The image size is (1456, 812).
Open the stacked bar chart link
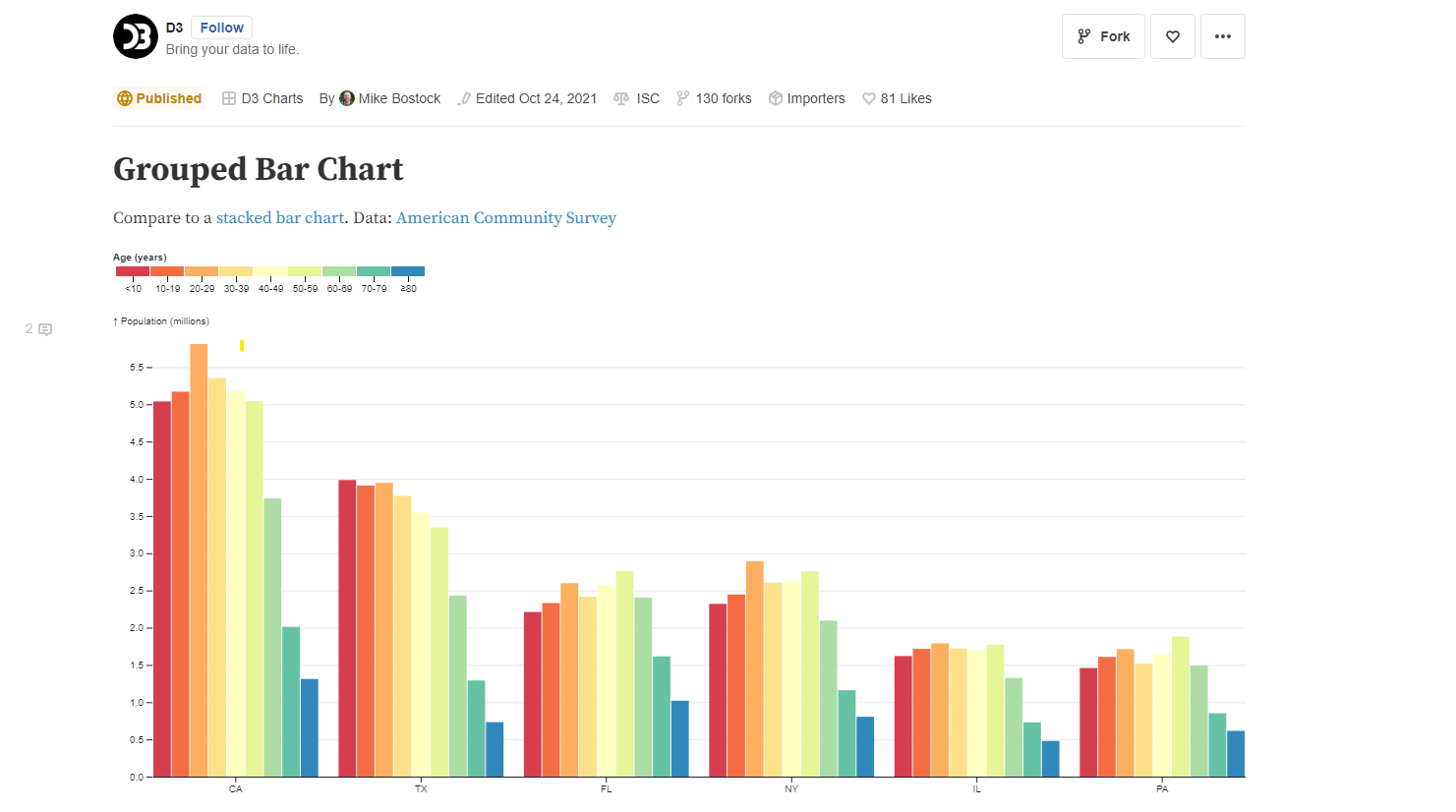pos(280,218)
